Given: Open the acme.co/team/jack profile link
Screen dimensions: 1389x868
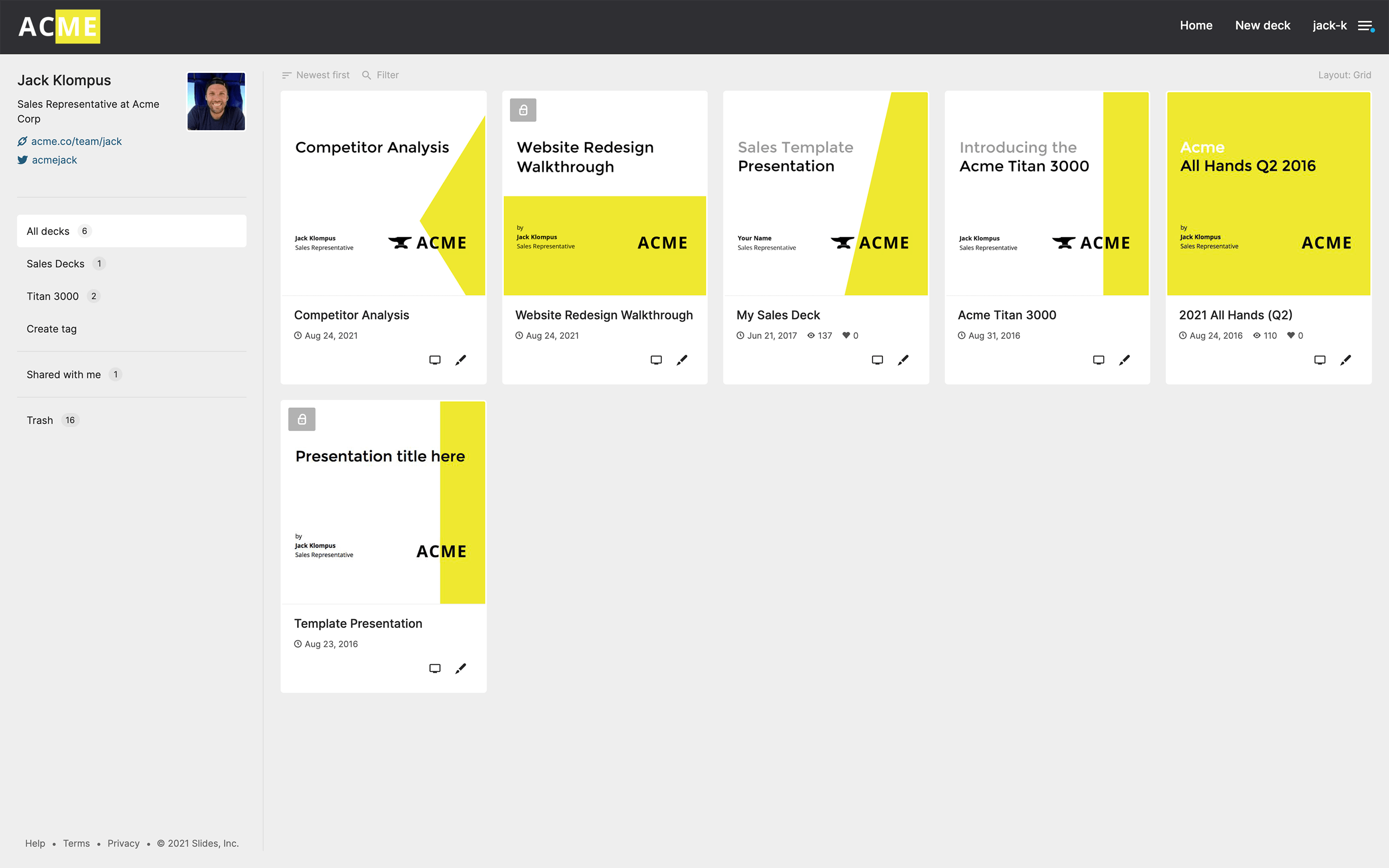Looking at the screenshot, I should 76,141.
